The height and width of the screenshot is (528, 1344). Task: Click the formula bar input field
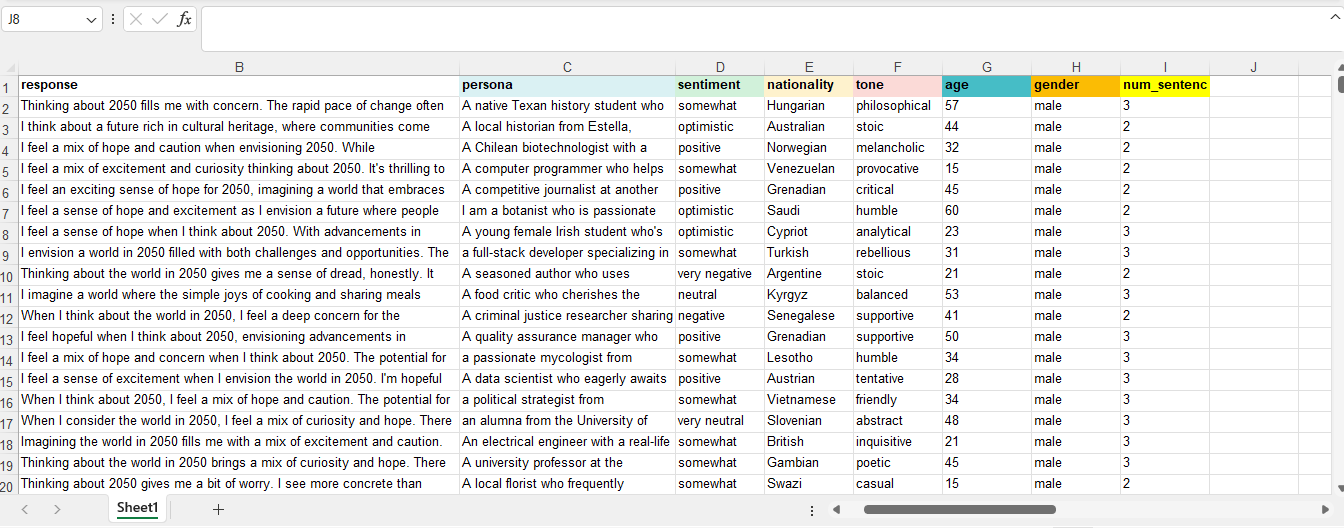(x=760, y=28)
